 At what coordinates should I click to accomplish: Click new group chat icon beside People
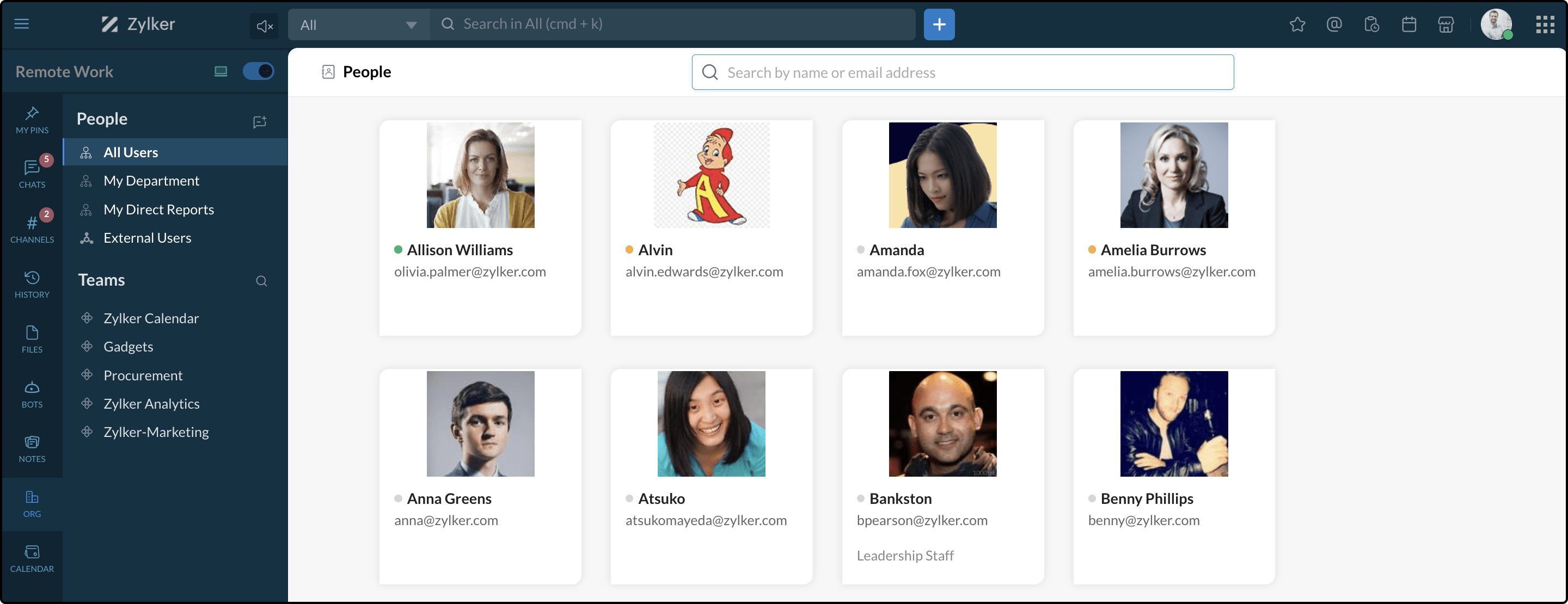[260, 122]
